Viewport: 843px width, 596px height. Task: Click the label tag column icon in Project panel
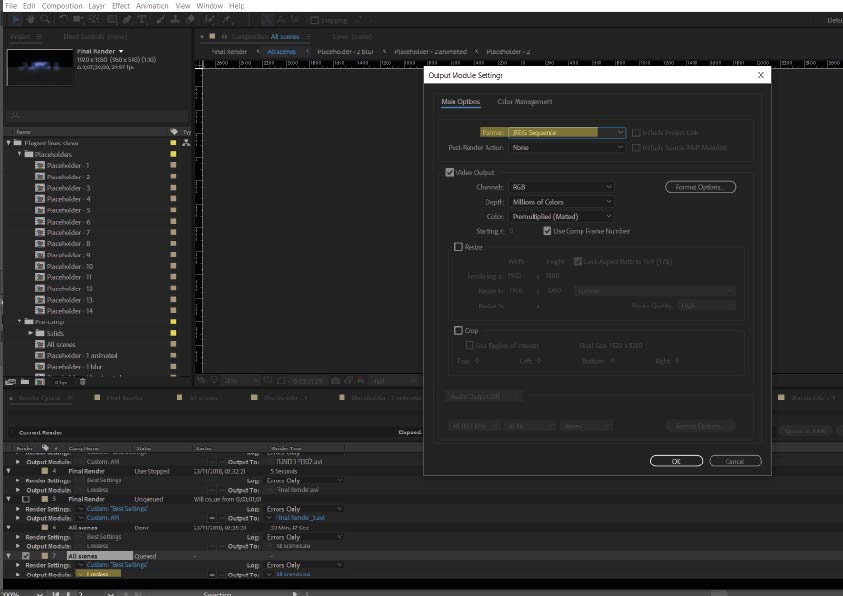(173, 132)
